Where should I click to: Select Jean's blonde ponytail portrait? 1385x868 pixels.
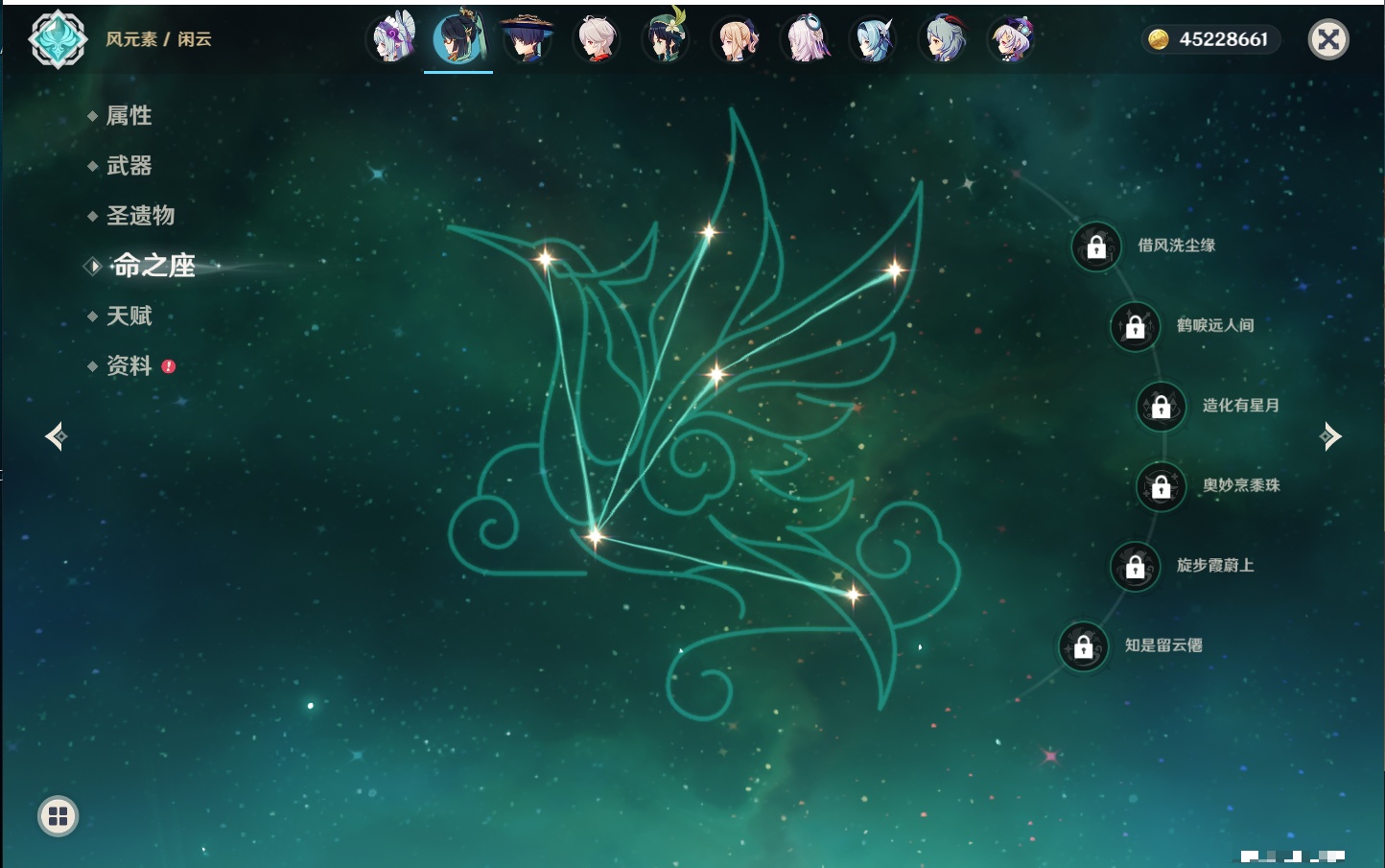click(x=736, y=39)
